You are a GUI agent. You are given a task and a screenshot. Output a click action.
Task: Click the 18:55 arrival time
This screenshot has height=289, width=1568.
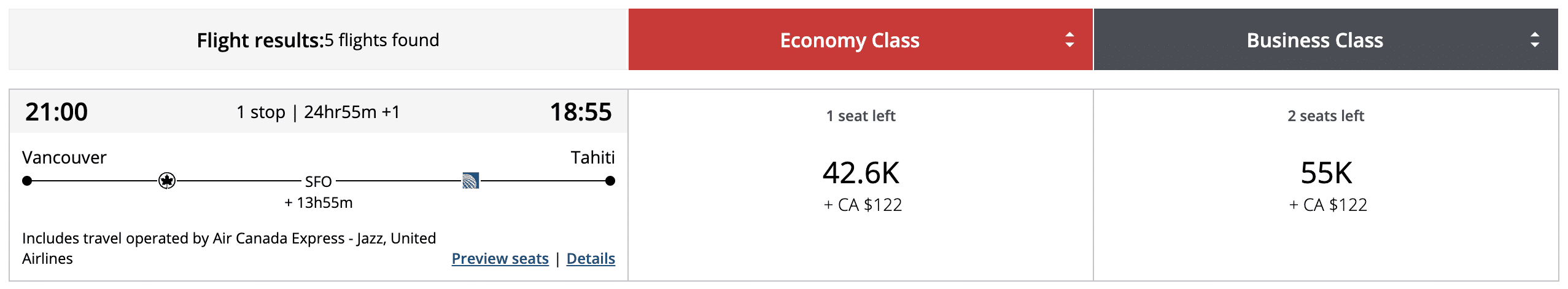[580, 112]
